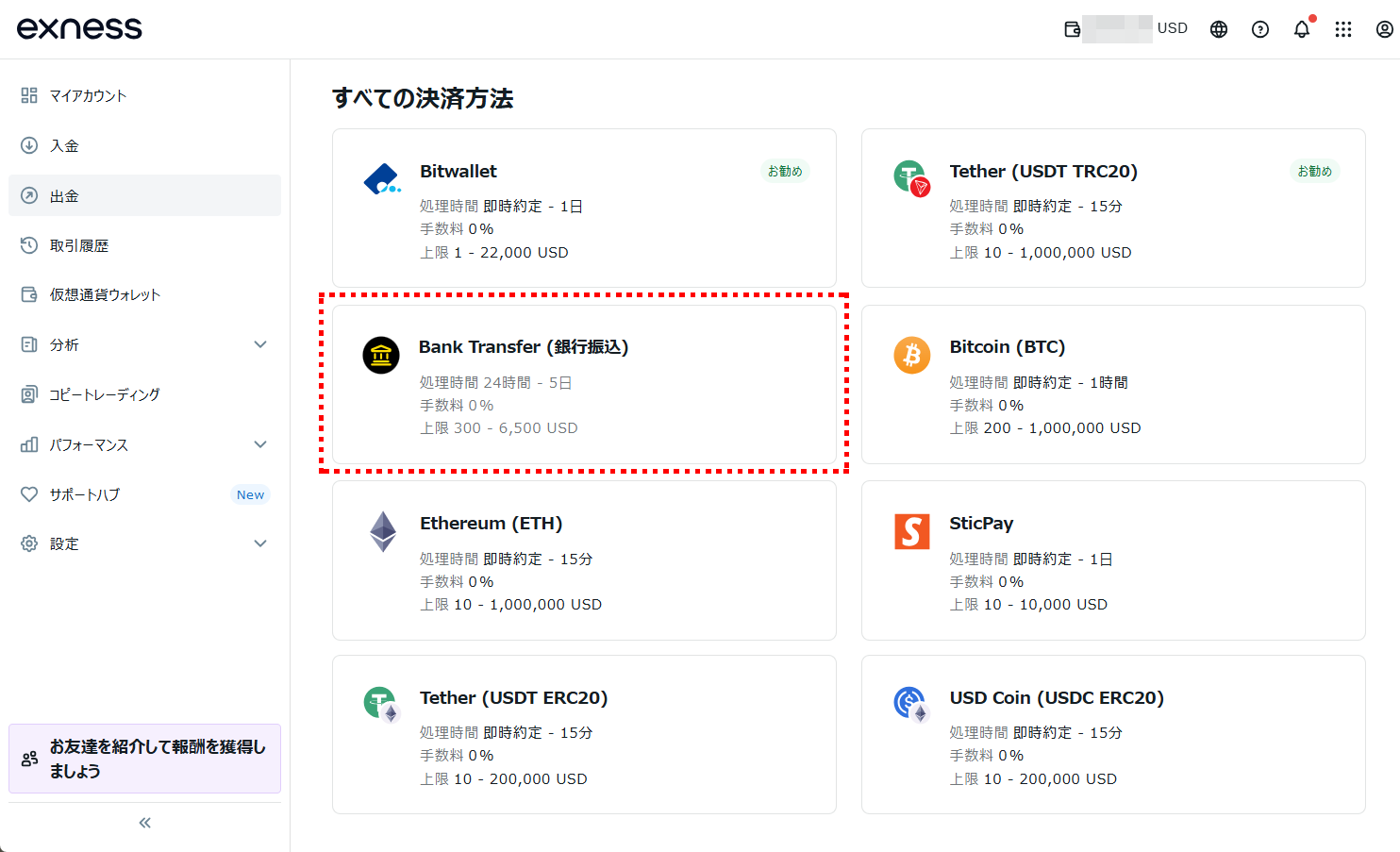Image resolution: width=1400 pixels, height=852 pixels.
Task: Choose Tether (USDT ERC20) title
Action: [514, 697]
